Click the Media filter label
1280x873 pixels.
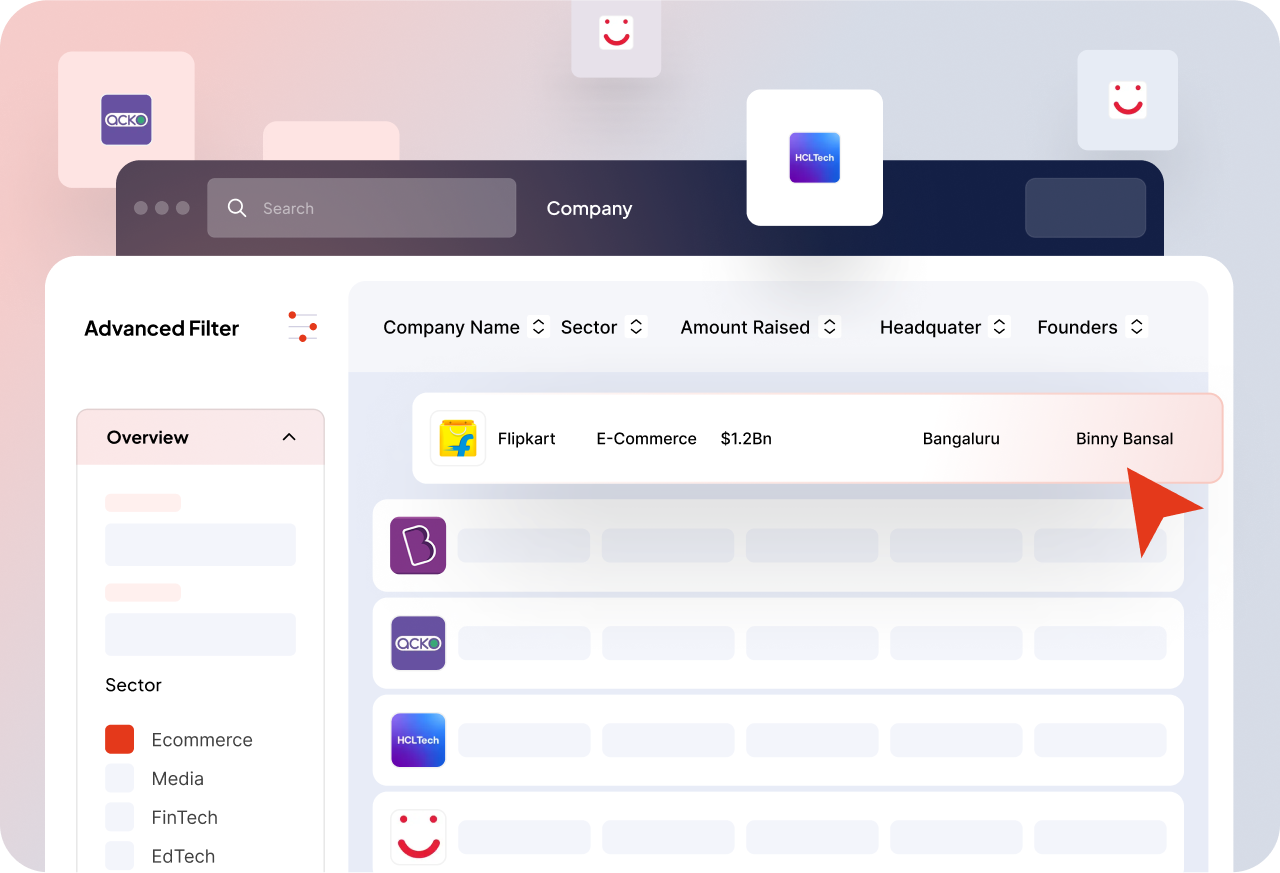click(x=178, y=779)
